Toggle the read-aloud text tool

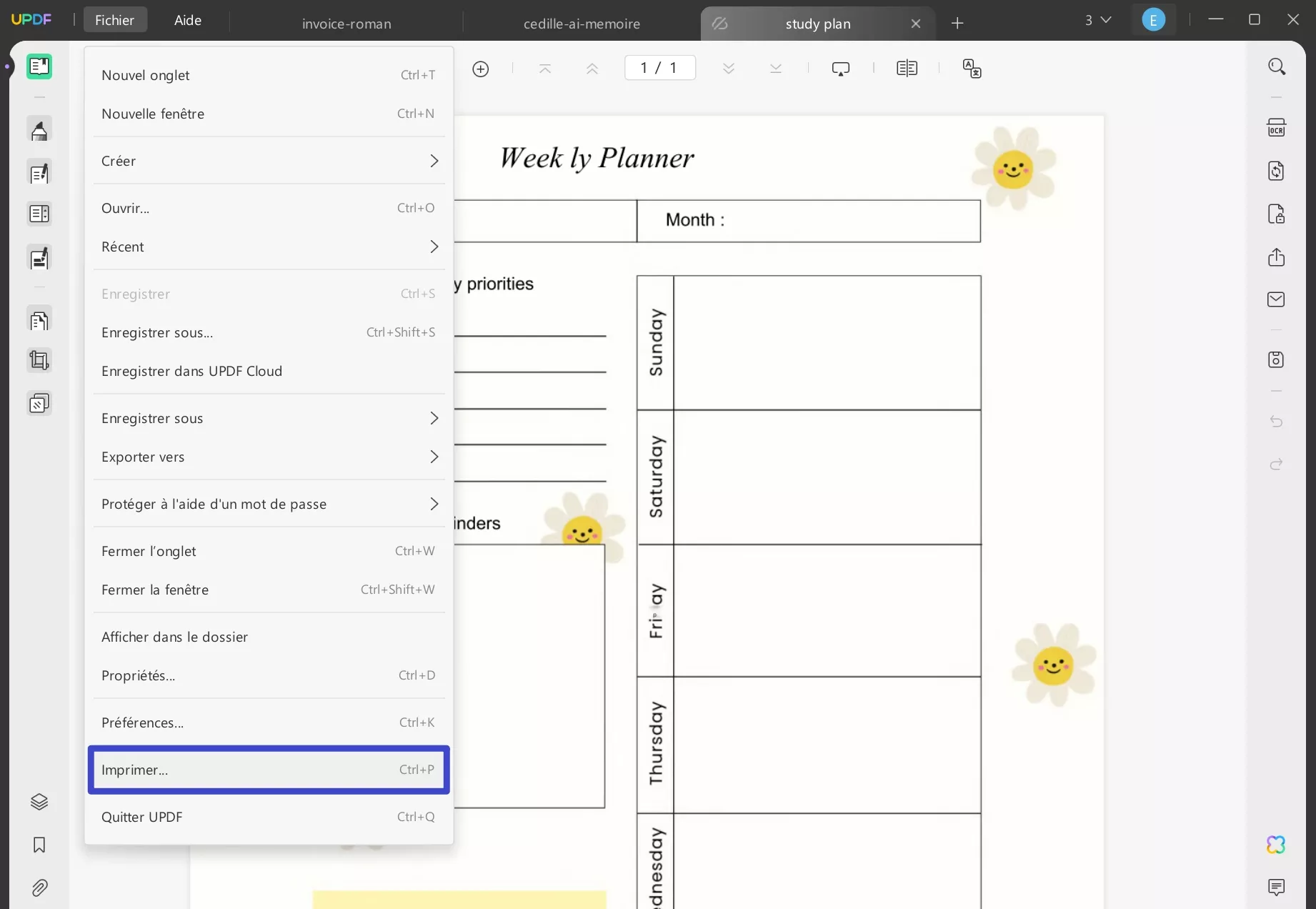click(x=971, y=68)
